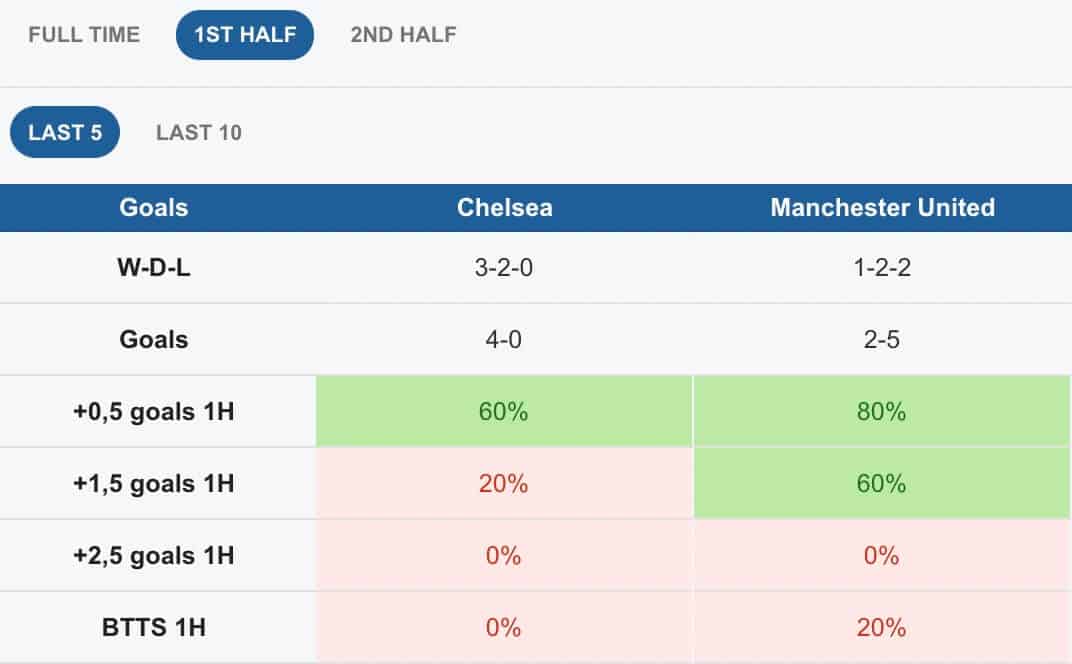Click Manchester United's 1-2-2 record cell
Image resolution: width=1072 pixels, height=664 pixels.
coord(882,267)
